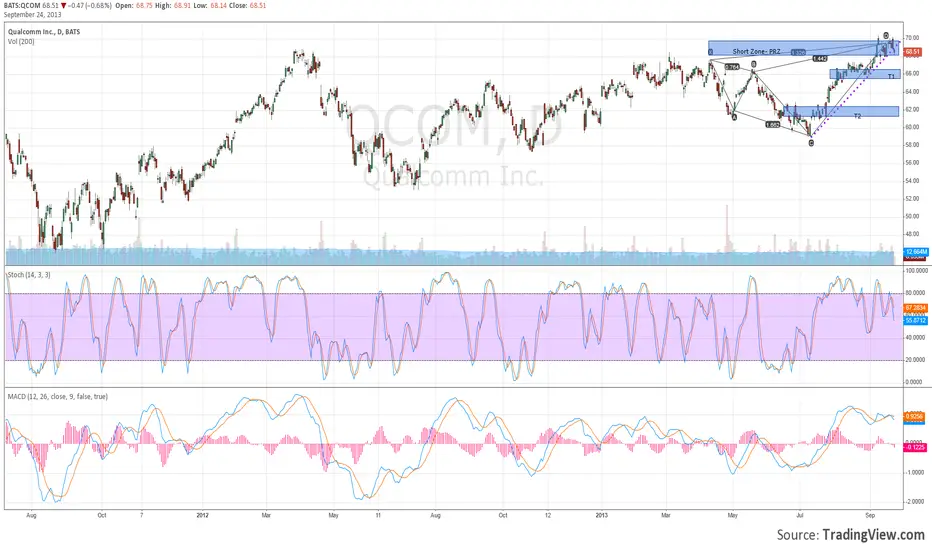Click the Jul label on time axis
This screenshot has width=932, height=550.
tap(799, 516)
